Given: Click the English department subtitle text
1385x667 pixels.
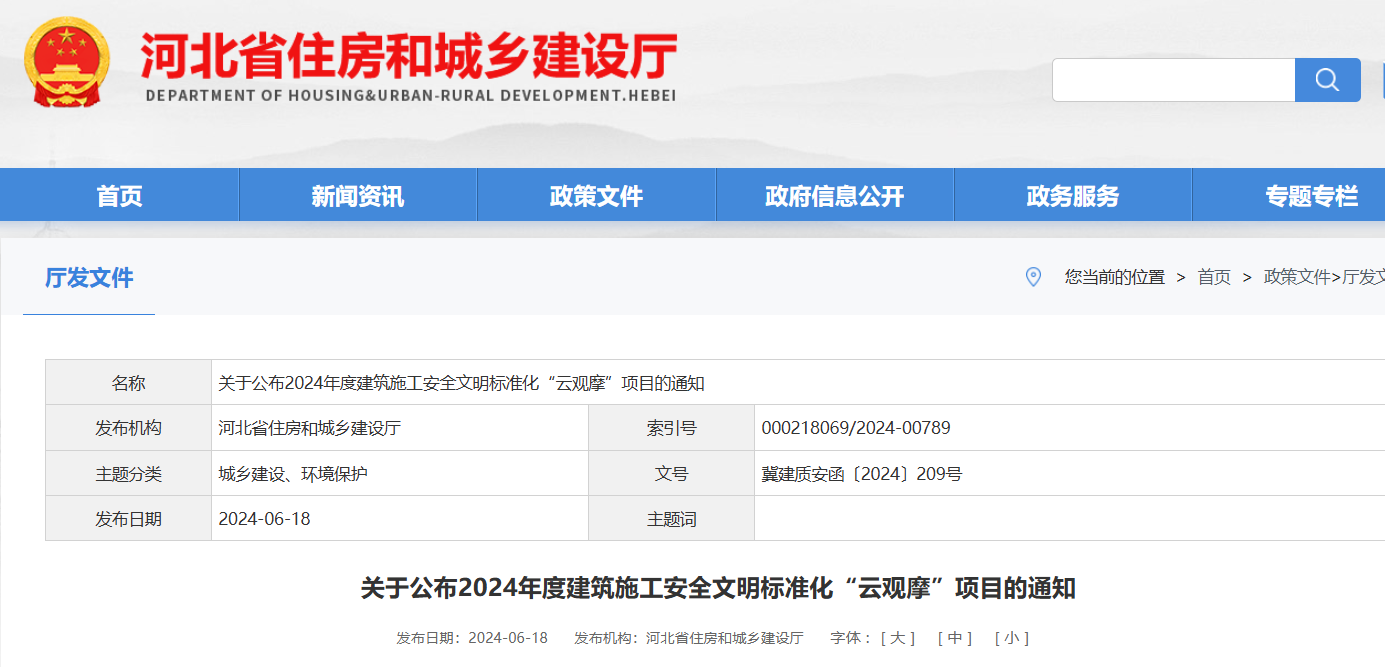Looking at the screenshot, I should point(411,96).
